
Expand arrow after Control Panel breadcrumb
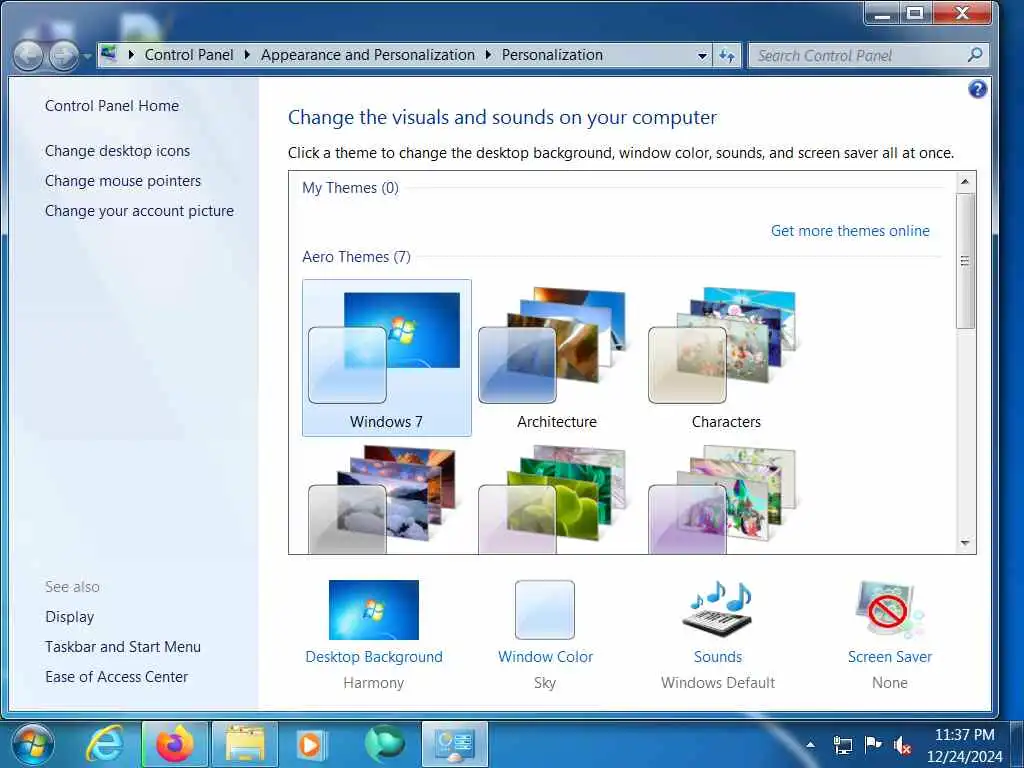247,55
